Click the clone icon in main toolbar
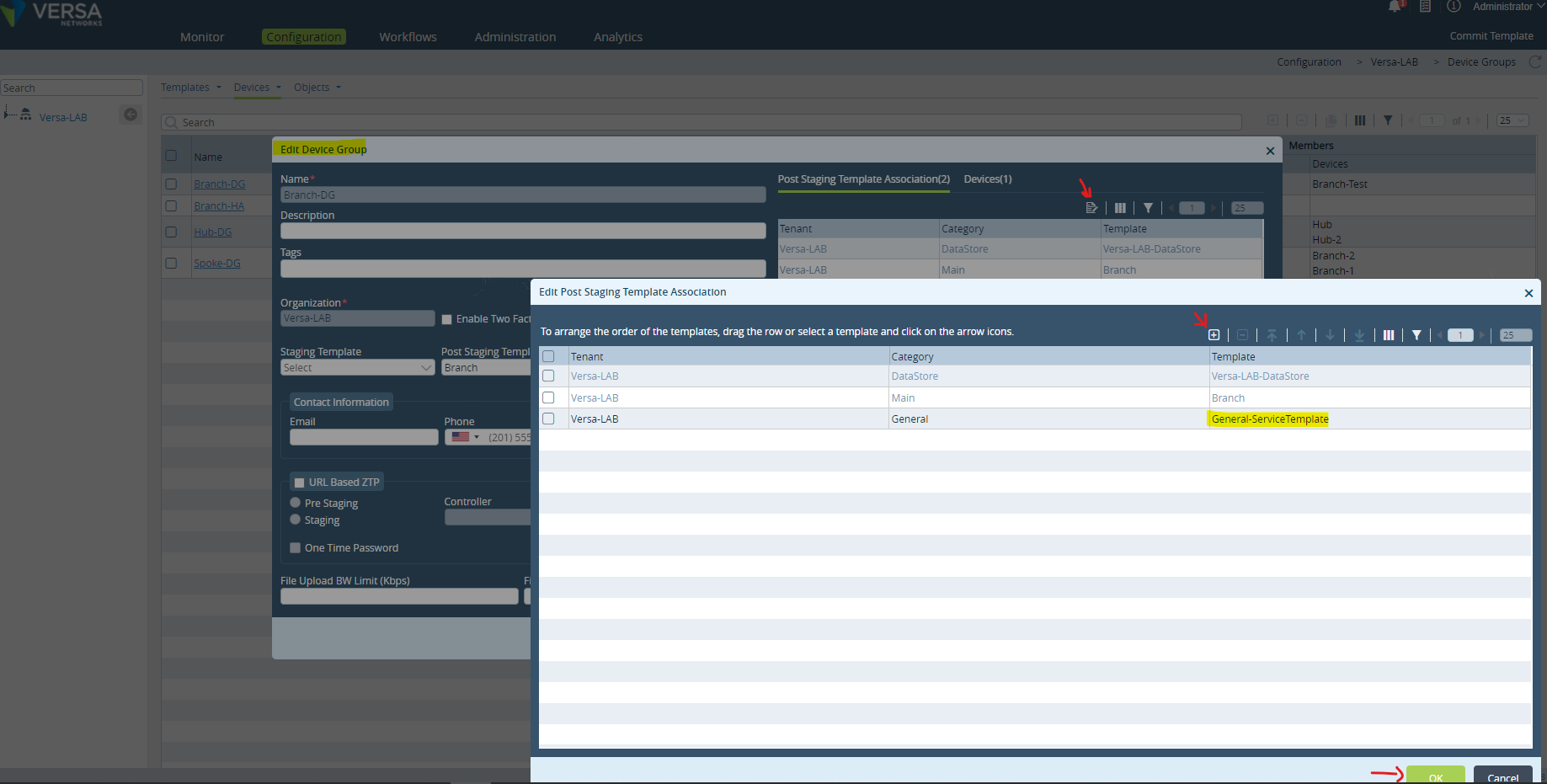 pyautogui.click(x=1331, y=120)
